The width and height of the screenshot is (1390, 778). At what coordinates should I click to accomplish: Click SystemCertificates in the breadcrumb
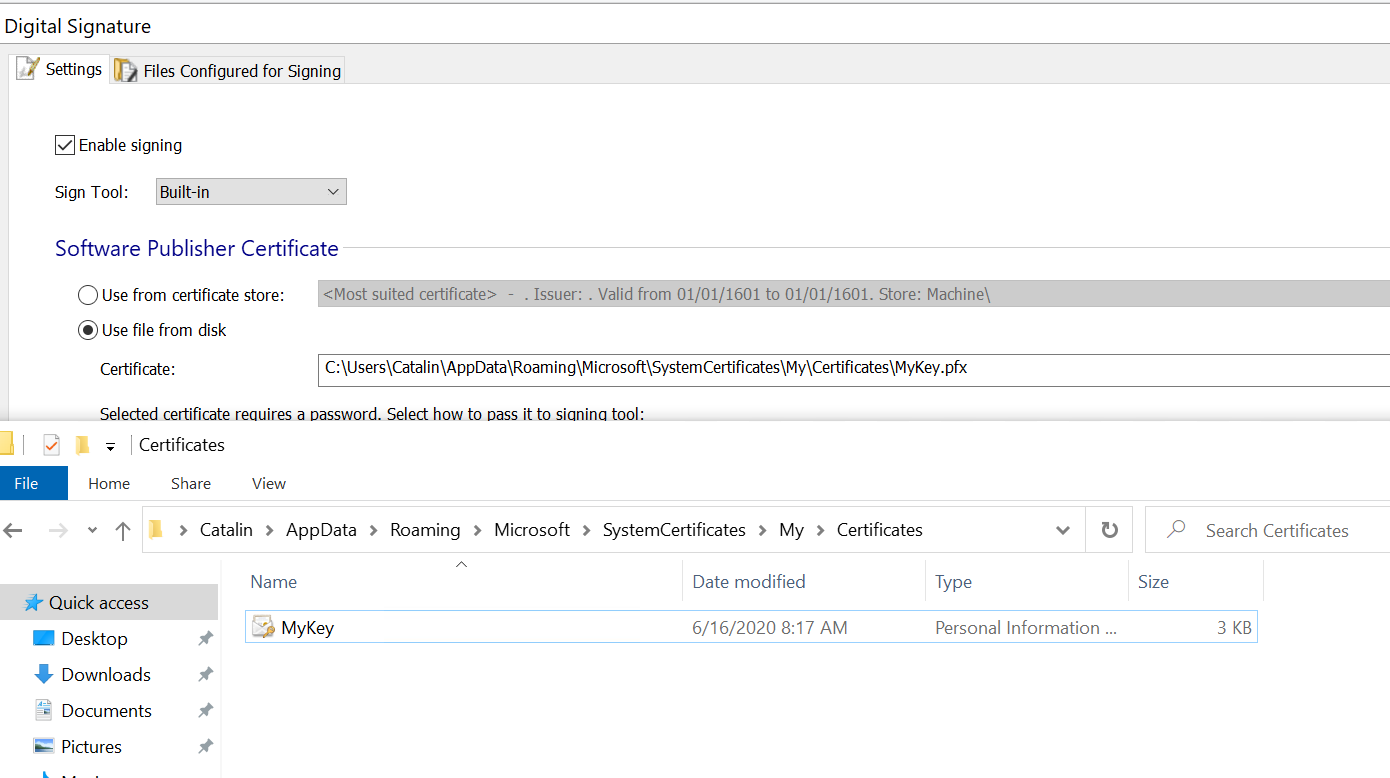674,530
